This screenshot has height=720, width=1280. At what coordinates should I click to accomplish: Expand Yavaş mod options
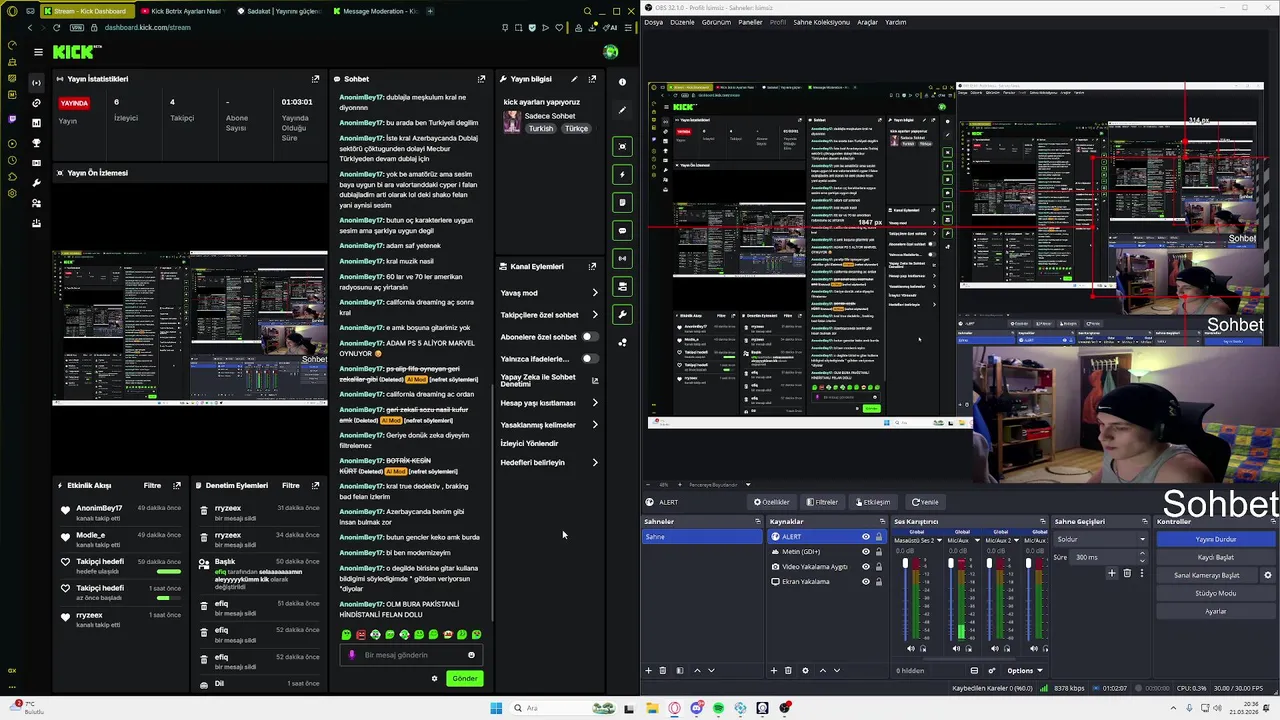tap(595, 293)
